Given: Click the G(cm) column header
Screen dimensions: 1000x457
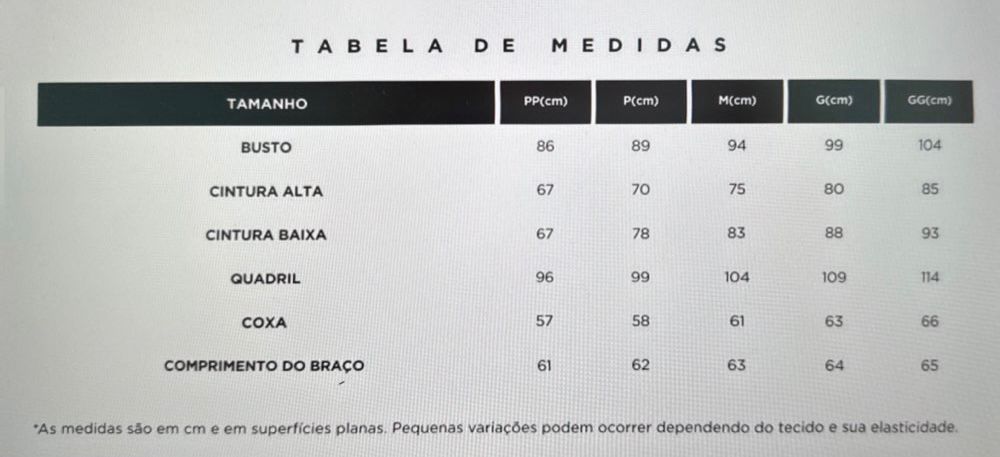Looking at the screenshot, I should pos(834,101).
